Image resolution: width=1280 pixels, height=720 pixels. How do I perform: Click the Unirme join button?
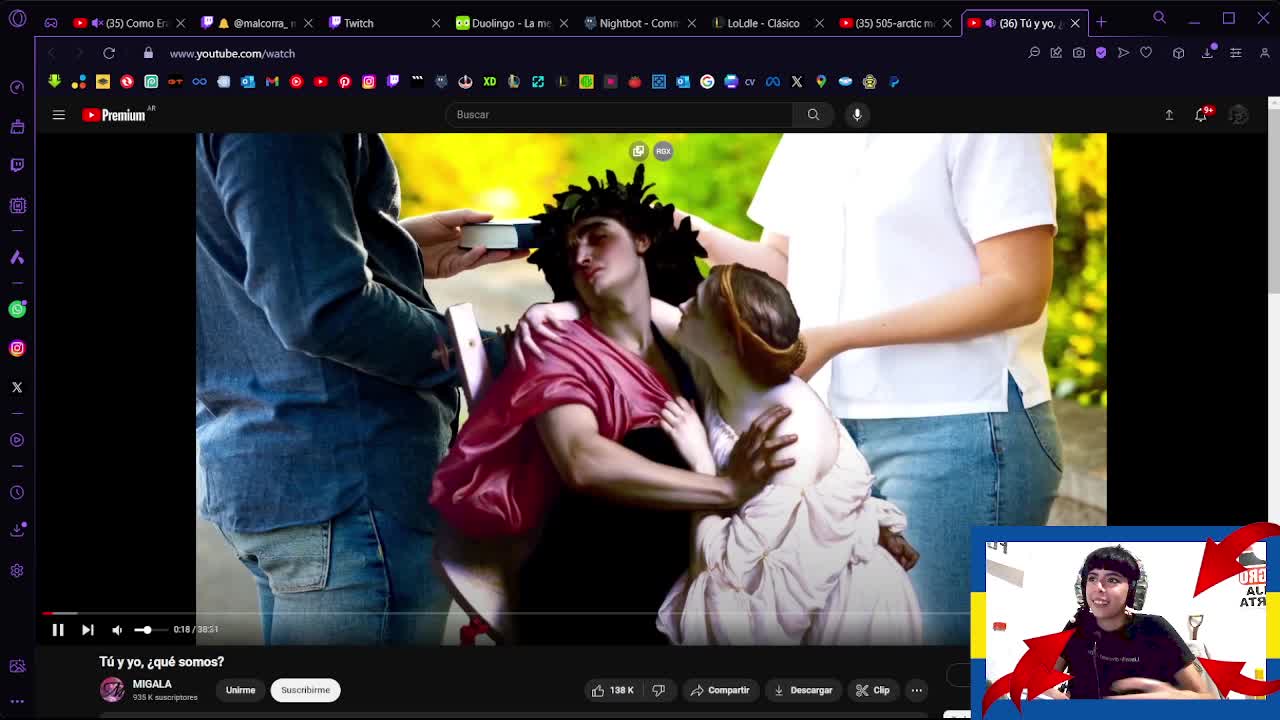point(240,690)
